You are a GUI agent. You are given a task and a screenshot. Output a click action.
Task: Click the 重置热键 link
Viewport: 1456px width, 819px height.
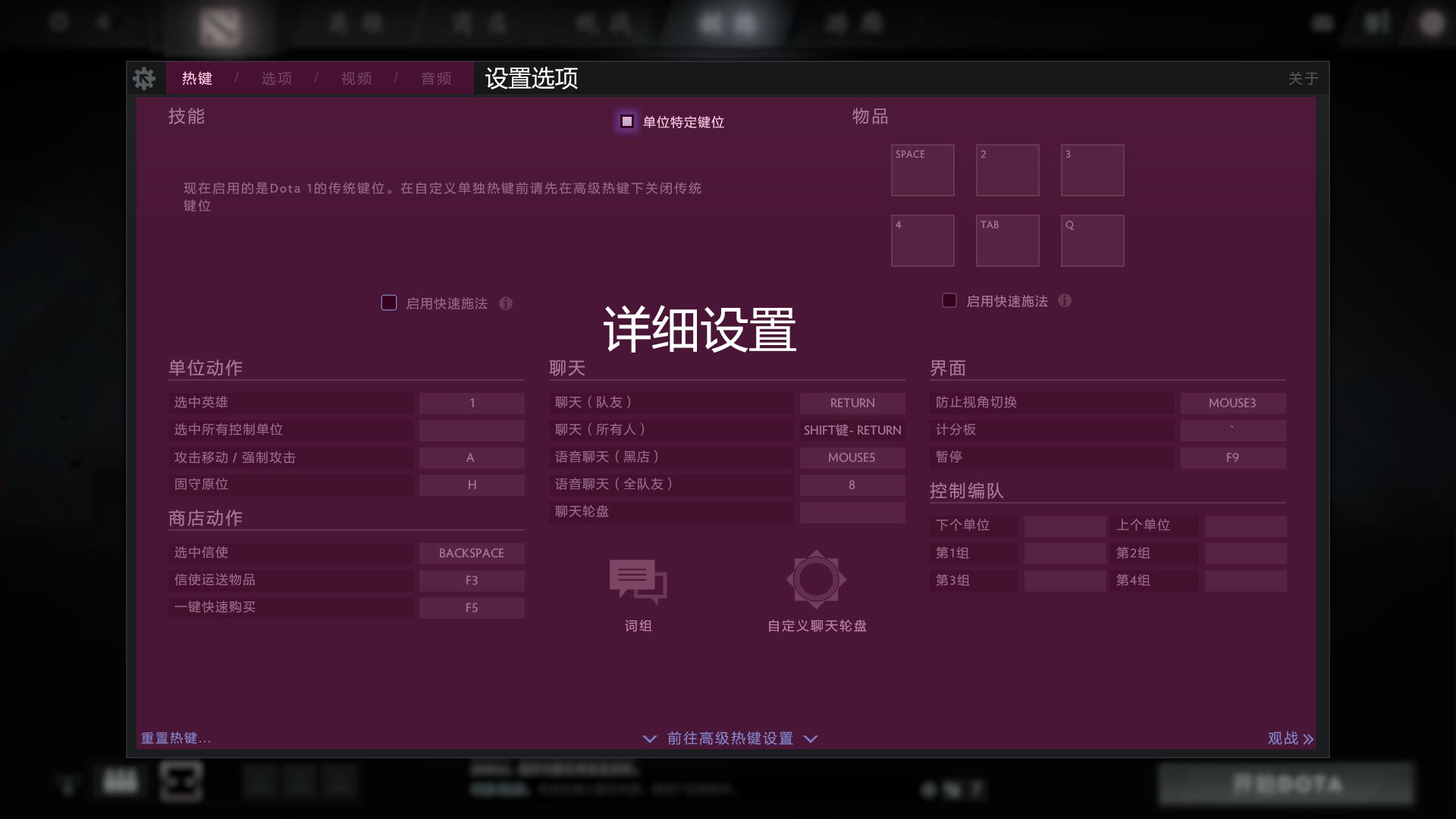[176, 739]
